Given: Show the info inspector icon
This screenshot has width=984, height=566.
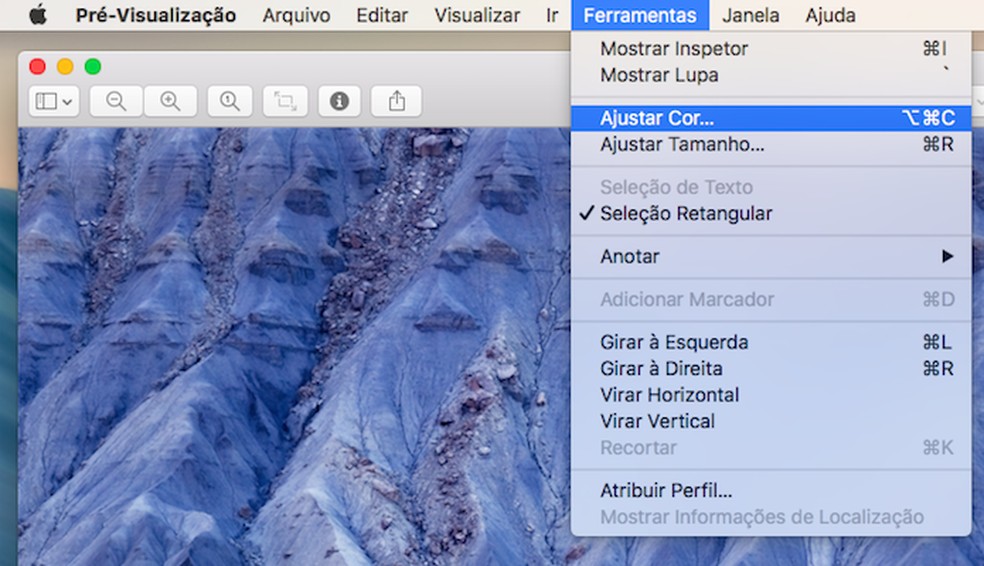Looking at the screenshot, I should click(x=340, y=101).
